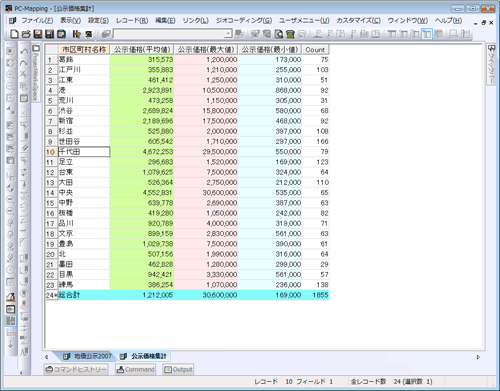Switch to the 地価公示2007 tab
This screenshot has height=391, width=500.
[x=88, y=356]
